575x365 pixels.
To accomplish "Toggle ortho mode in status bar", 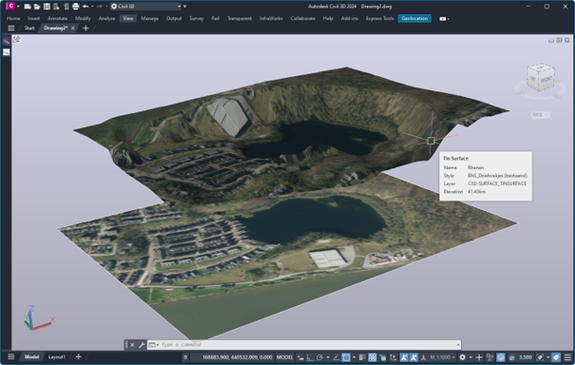I will click(x=310, y=357).
